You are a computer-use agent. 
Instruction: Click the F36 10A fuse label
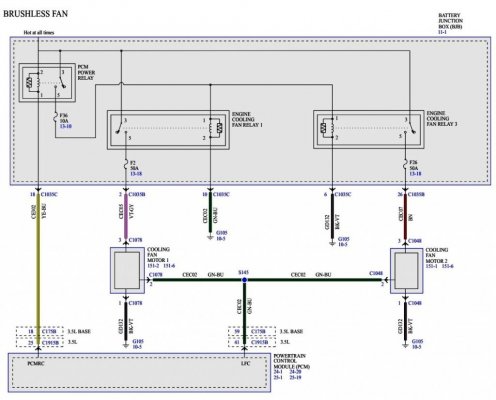tap(64, 118)
